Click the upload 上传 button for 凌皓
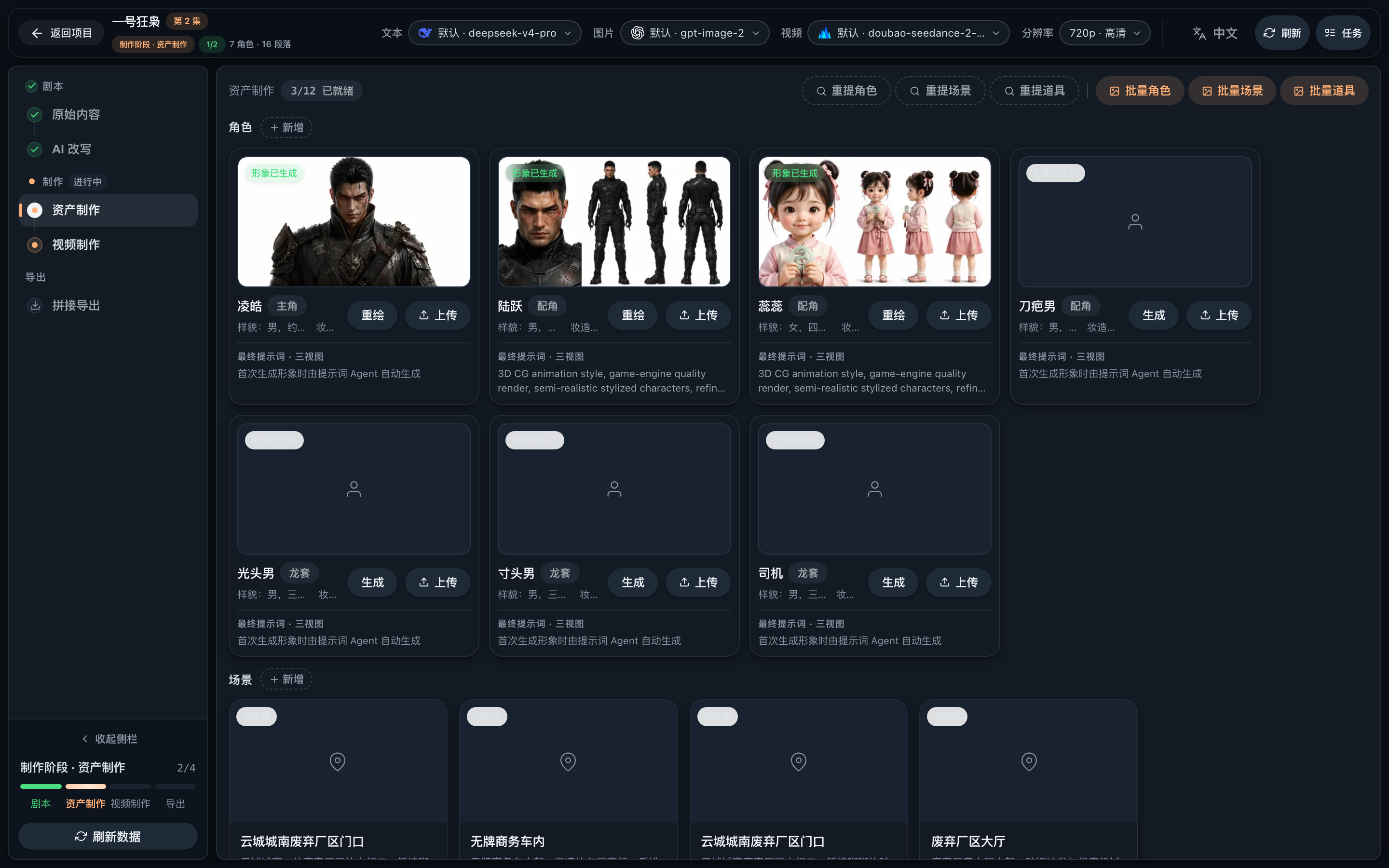1389x868 pixels. [437, 315]
